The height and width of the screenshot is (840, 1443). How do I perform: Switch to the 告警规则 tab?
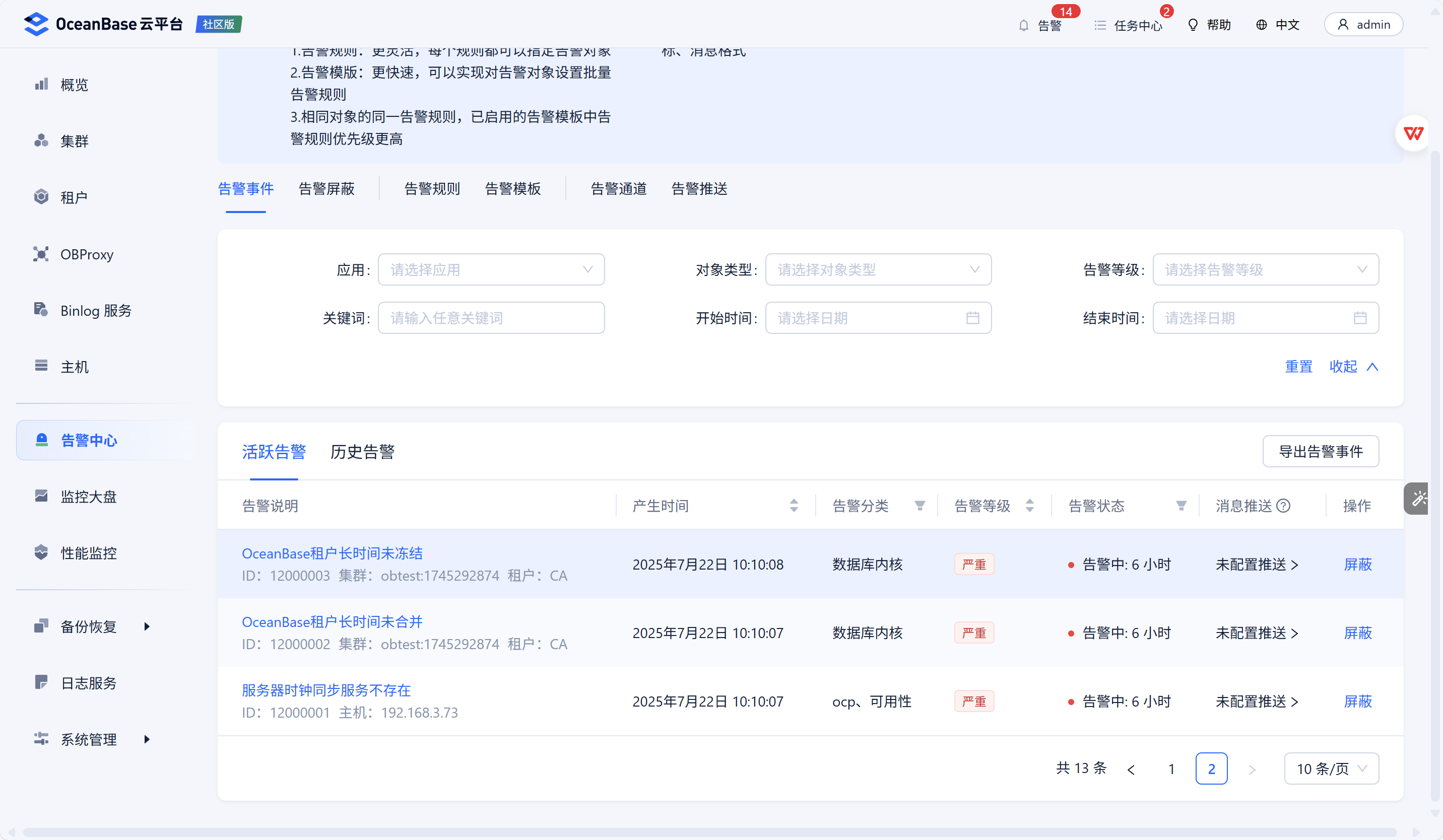[x=432, y=189]
